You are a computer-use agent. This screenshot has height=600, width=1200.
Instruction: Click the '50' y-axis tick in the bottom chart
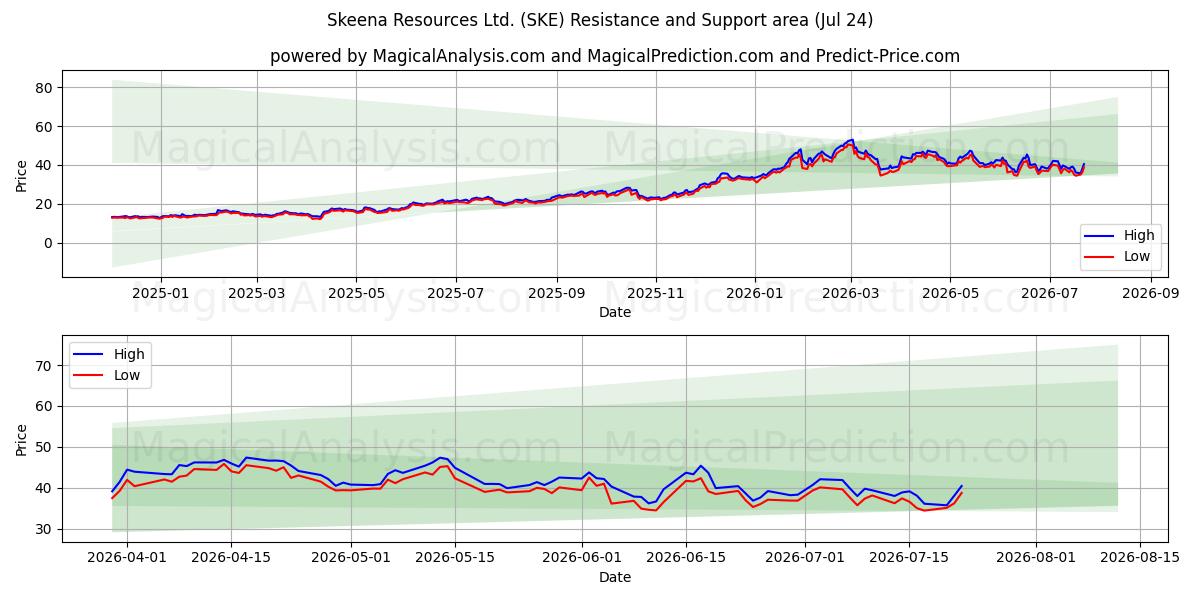coord(45,447)
